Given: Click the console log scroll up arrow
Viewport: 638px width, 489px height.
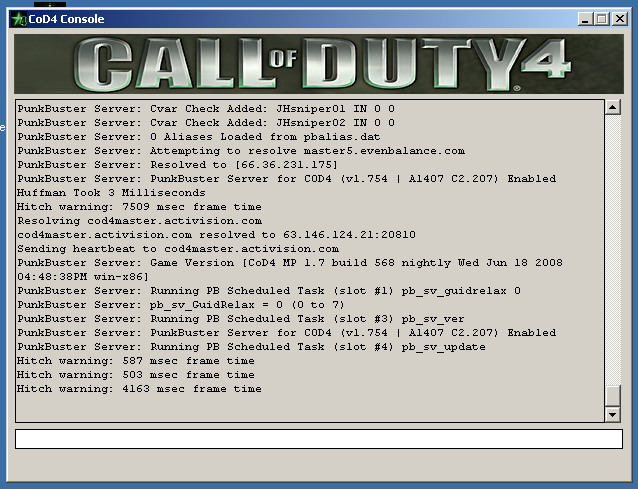Looking at the screenshot, I should click(612, 107).
